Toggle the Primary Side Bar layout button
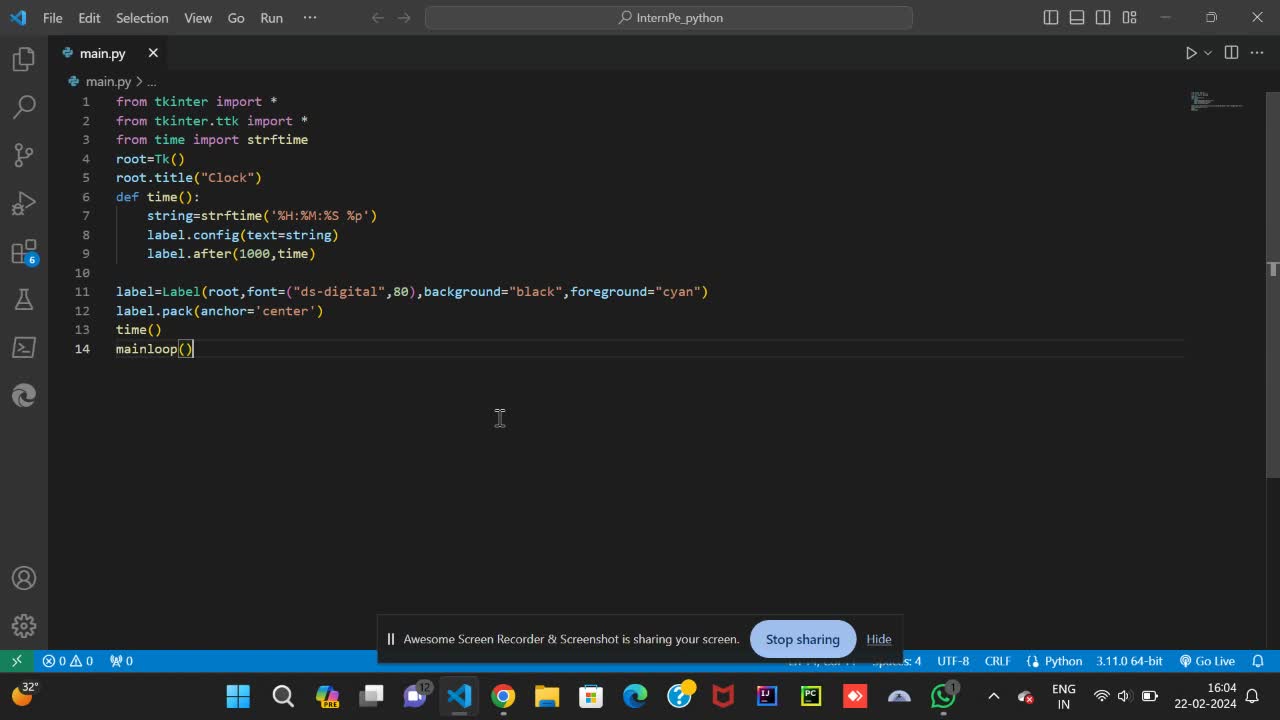1280x720 pixels. point(1051,17)
